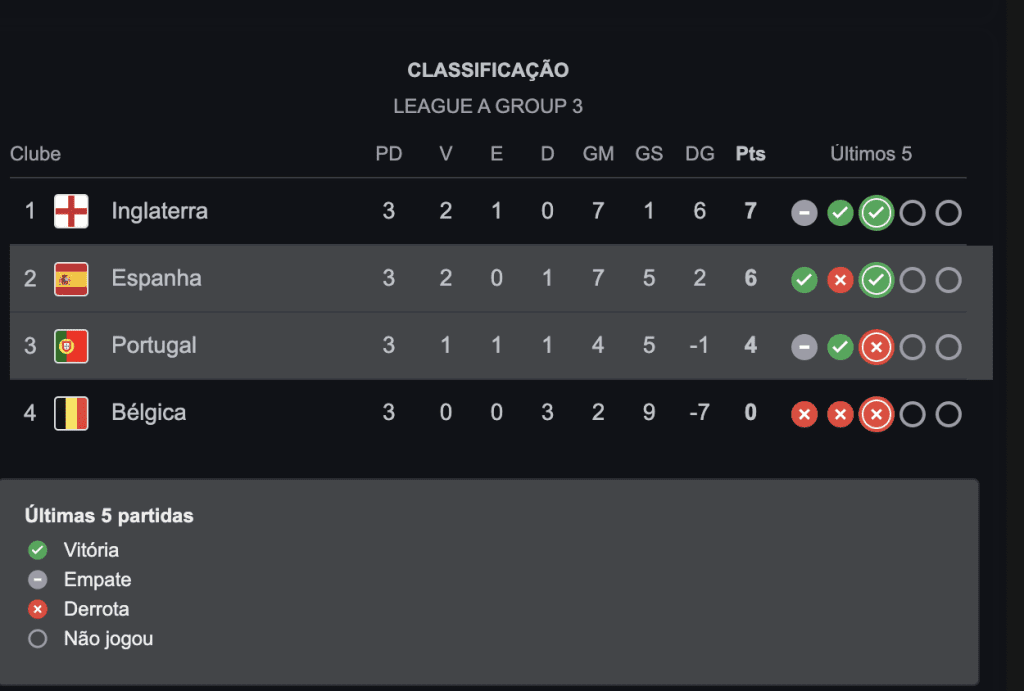Click Bélgica's highlighted latest loss icon

tap(876, 414)
